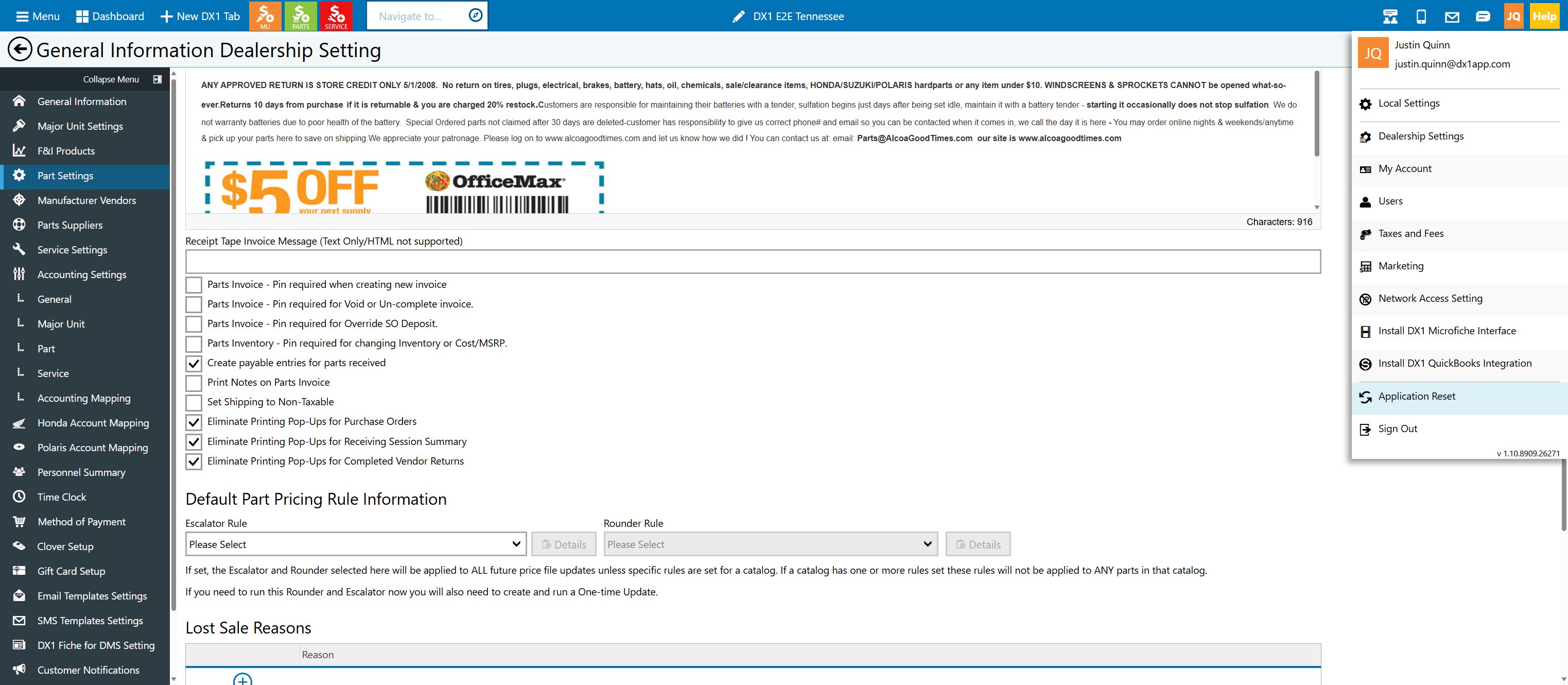Enable Print Notes on Parts Invoice
The height and width of the screenshot is (685, 1568).
194,382
